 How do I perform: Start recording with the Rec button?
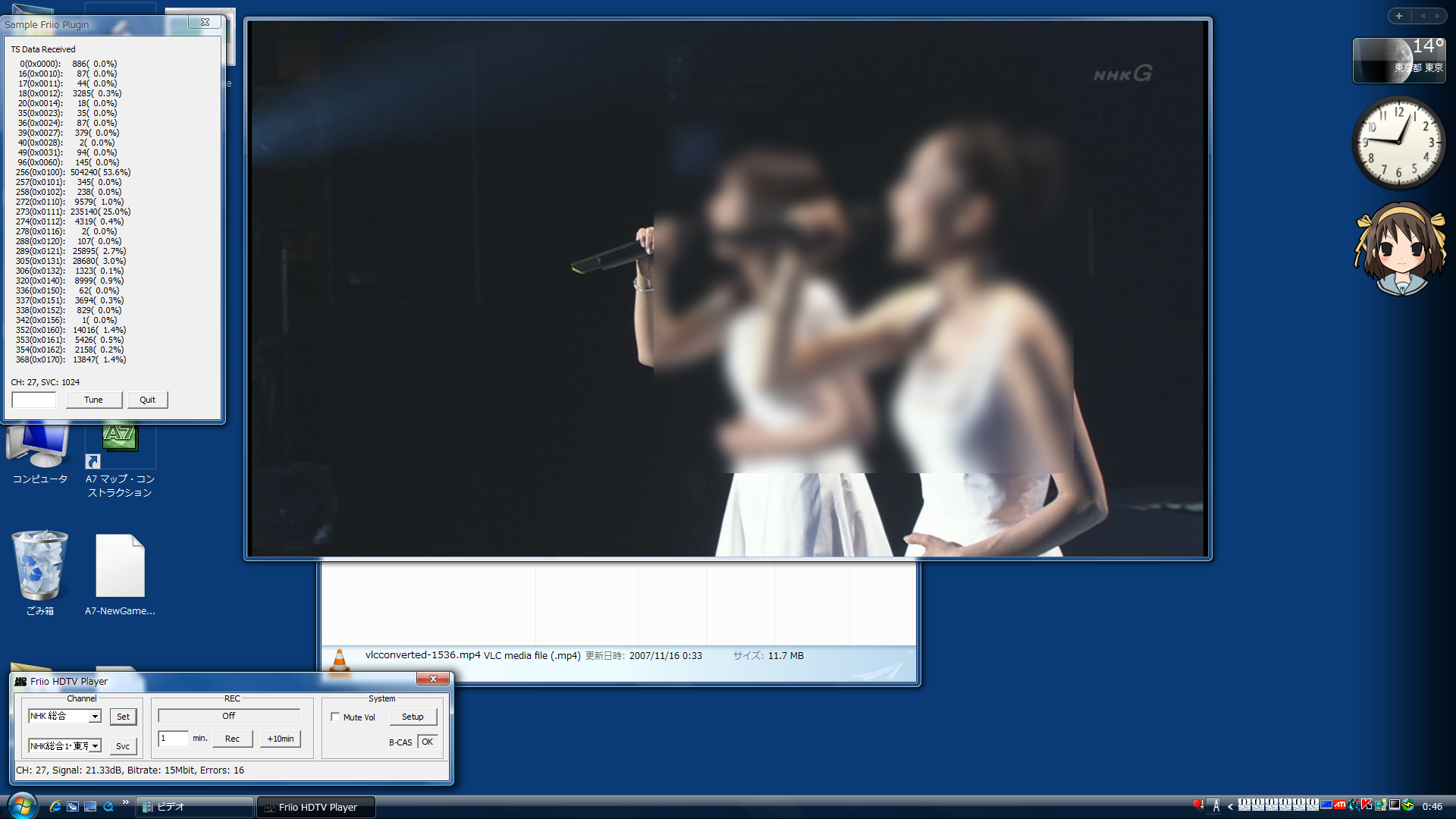(232, 739)
